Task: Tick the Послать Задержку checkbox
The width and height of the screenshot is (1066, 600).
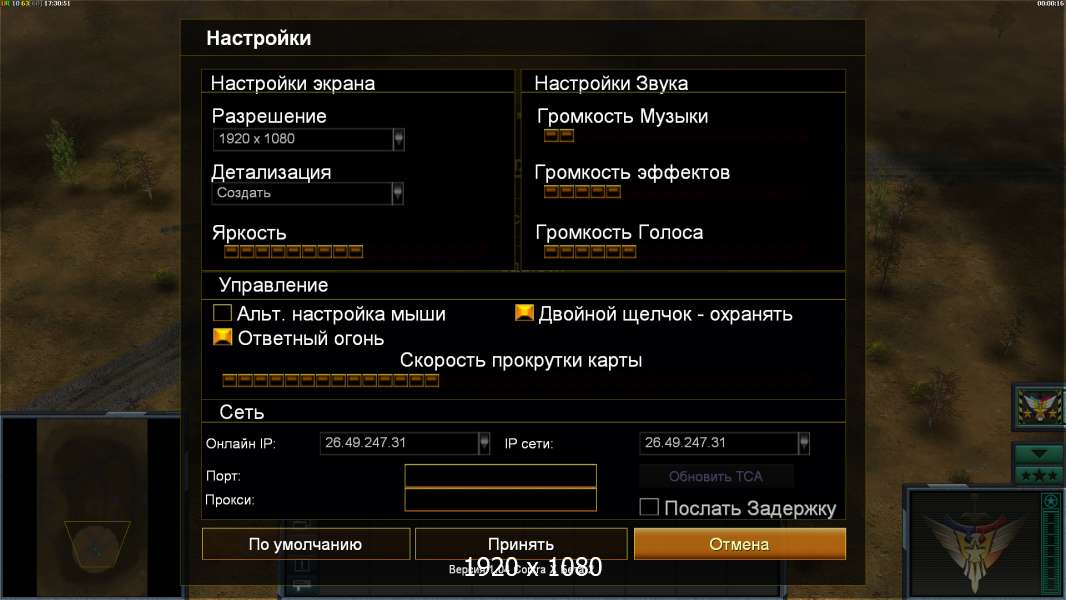Action: tap(649, 507)
